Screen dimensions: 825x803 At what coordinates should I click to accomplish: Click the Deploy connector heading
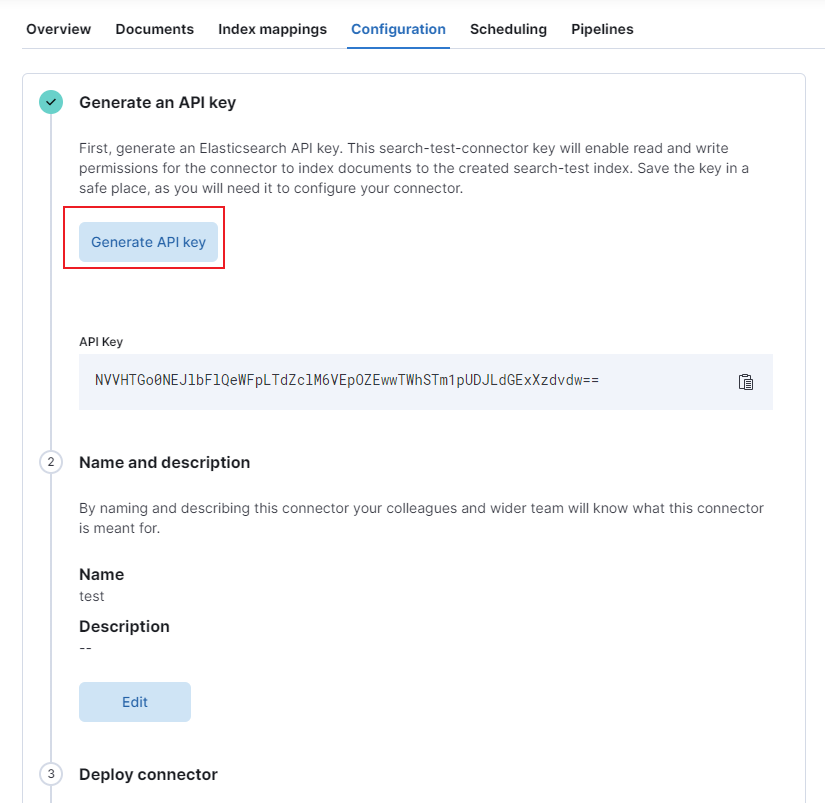[x=148, y=774]
